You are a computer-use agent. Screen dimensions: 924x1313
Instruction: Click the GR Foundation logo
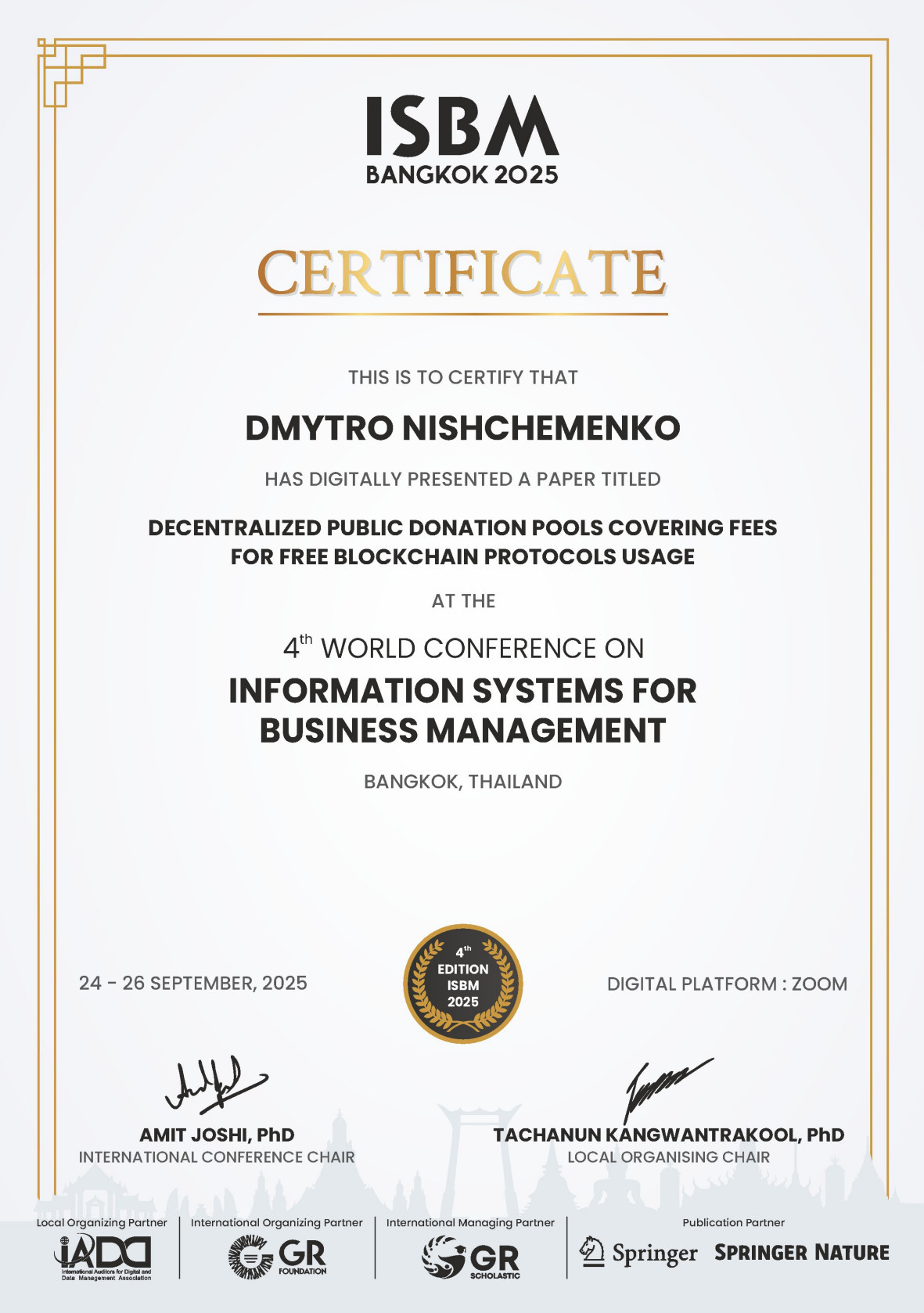[277, 1257]
